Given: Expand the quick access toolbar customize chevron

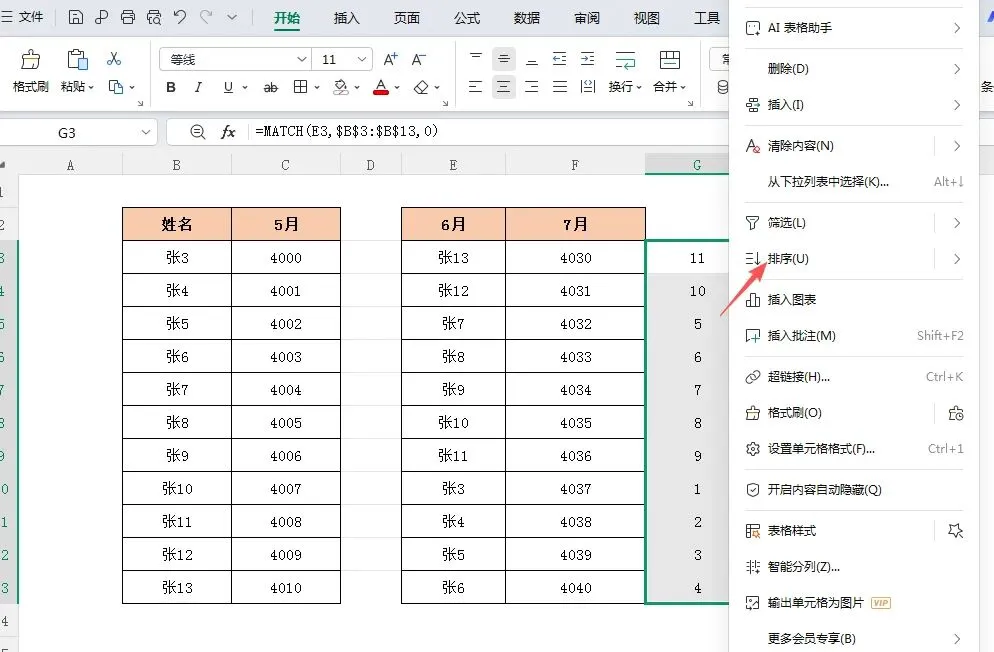Looking at the screenshot, I should tap(232, 17).
